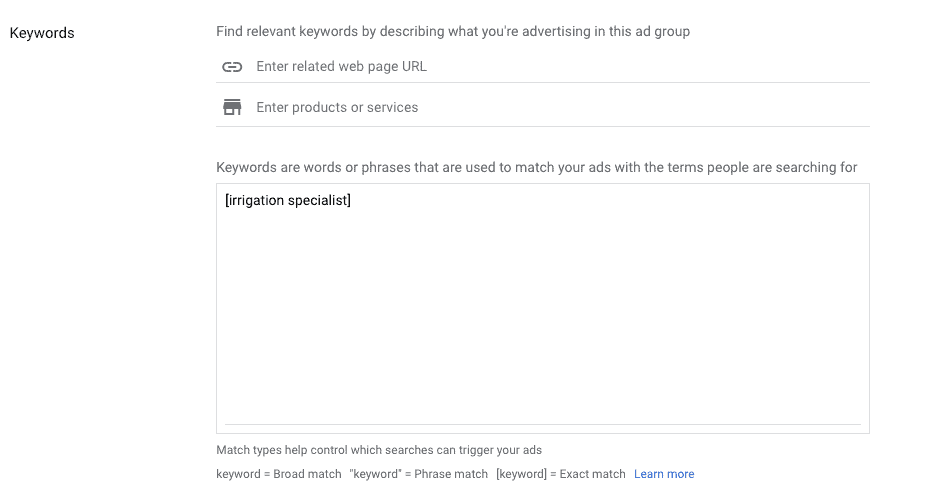Image resolution: width=935 pixels, height=498 pixels.
Task: Click the opening bracket of [irrigation specialist]
Action: click(x=227, y=200)
